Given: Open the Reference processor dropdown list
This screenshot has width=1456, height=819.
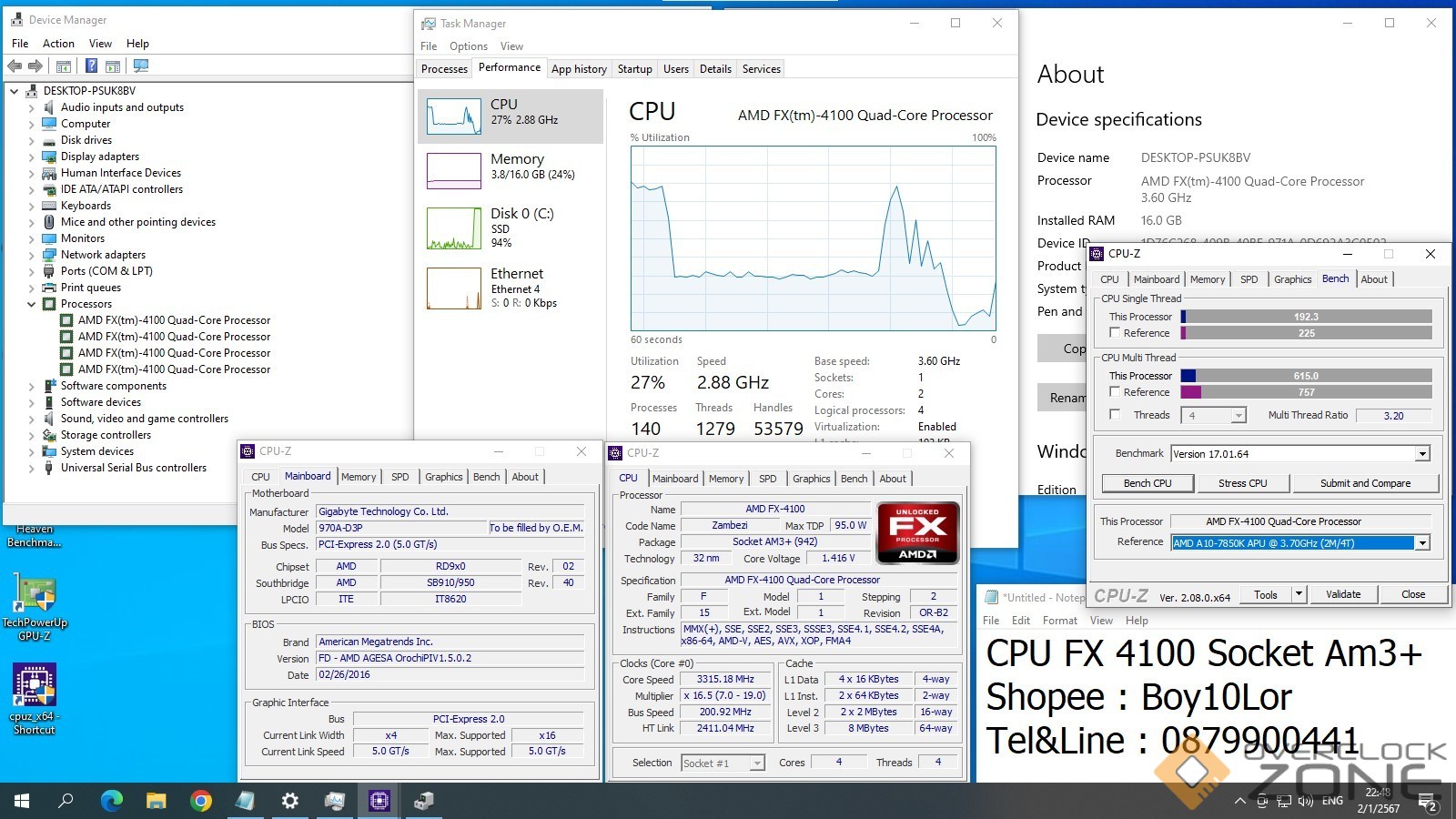Looking at the screenshot, I should pos(1422,543).
